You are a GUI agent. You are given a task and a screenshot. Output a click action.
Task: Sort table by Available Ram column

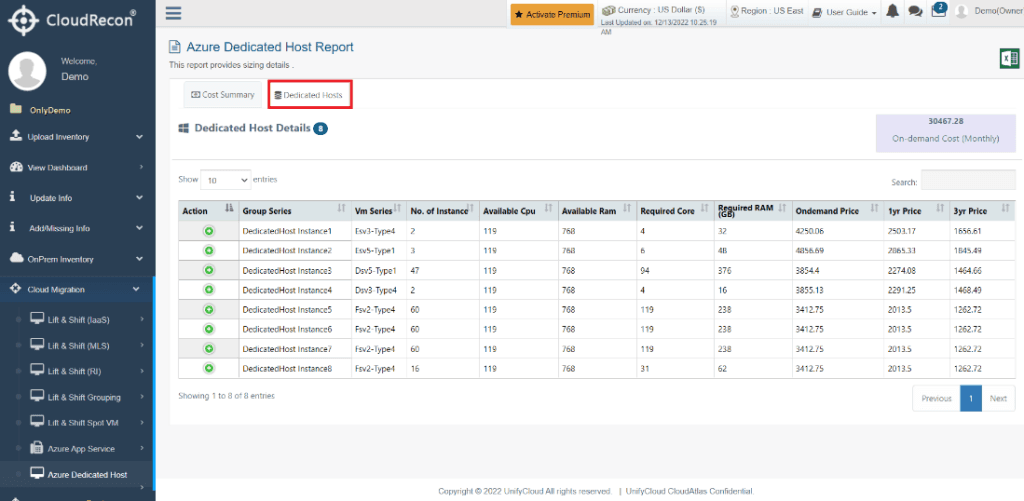pos(597,210)
